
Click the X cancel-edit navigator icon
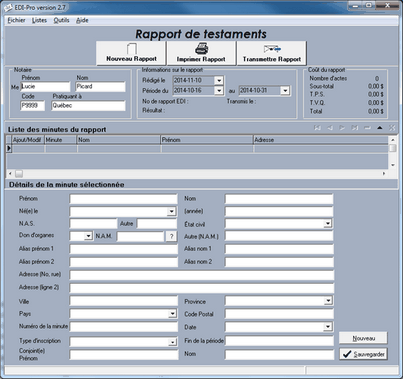coord(392,128)
